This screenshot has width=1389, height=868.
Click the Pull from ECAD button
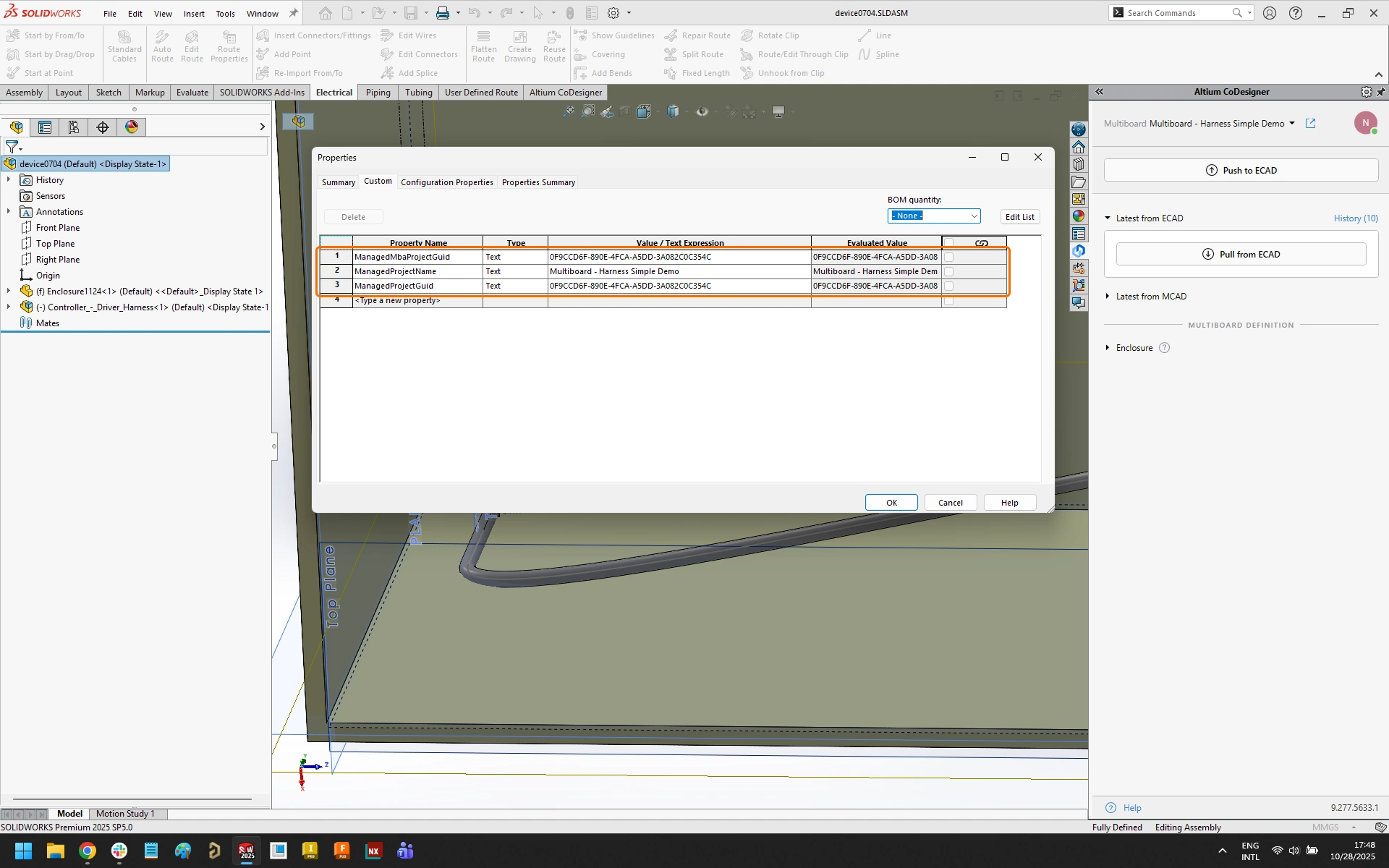pos(1241,255)
